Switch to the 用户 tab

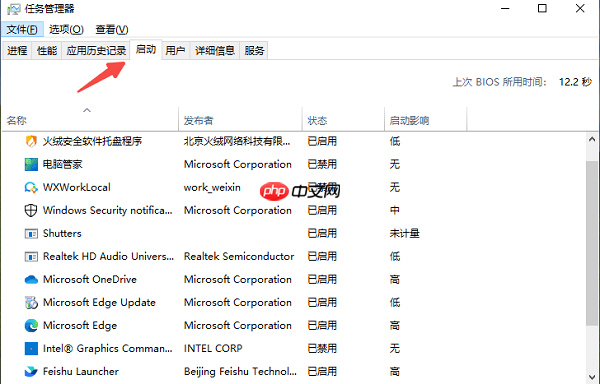tap(175, 50)
